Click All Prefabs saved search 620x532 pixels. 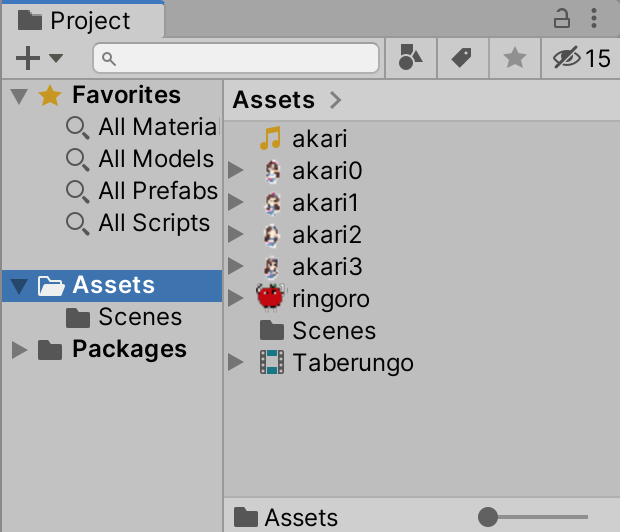[x=157, y=191]
